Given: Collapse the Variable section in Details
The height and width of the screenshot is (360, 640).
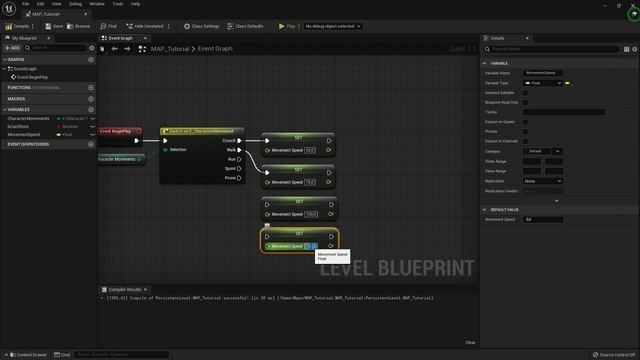Looking at the screenshot, I should (484, 64).
